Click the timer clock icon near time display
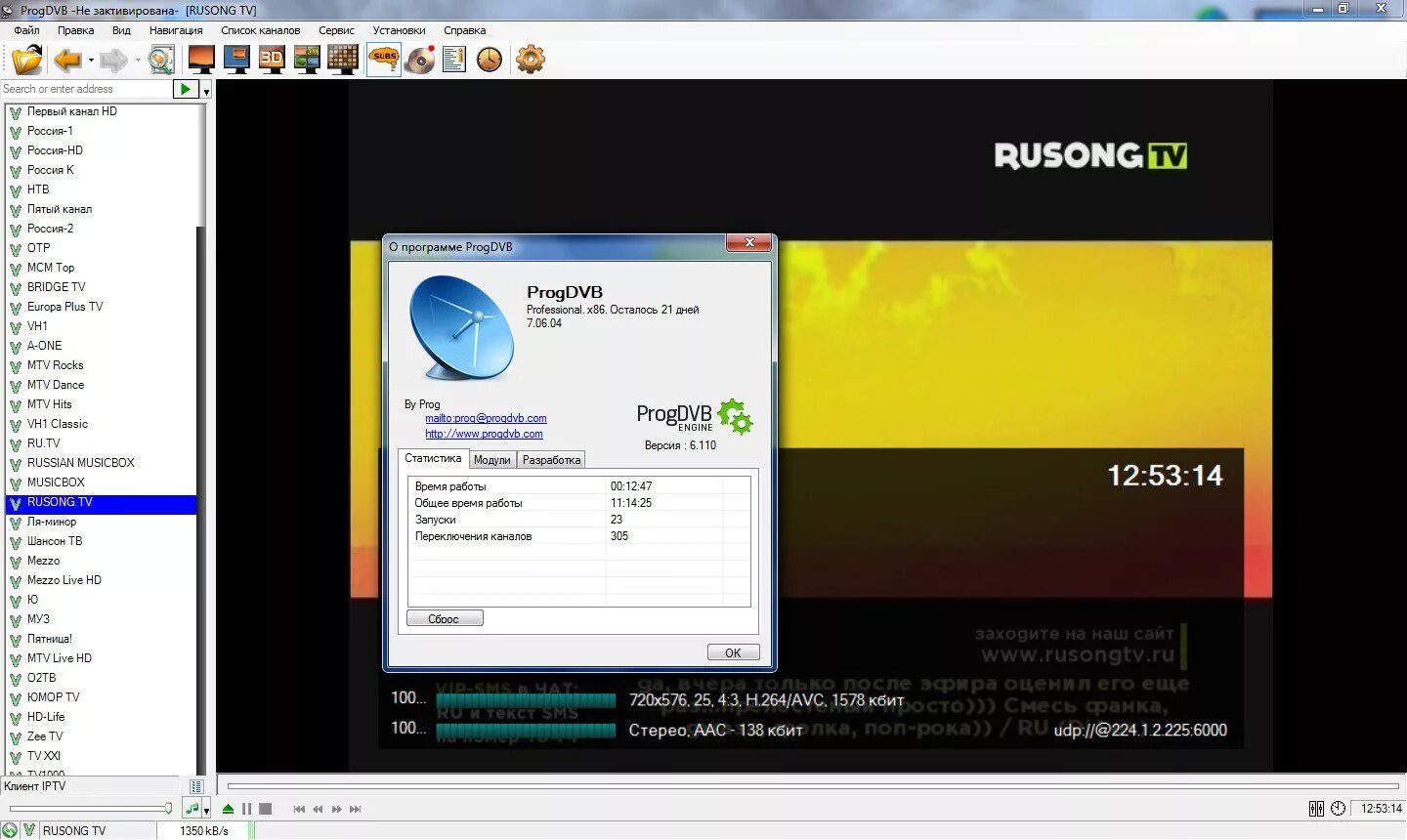The image size is (1407, 840). coord(1338,809)
